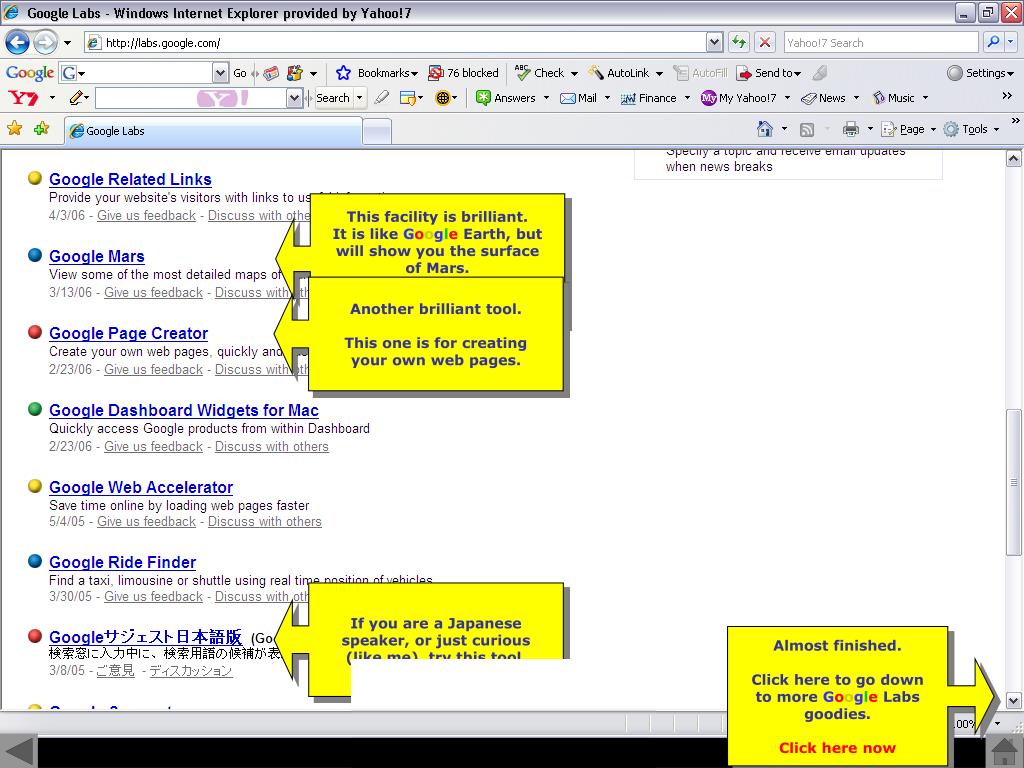Image resolution: width=1024 pixels, height=768 pixels.
Task: Expand the Google toolbar Settings menu
Action: coord(980,72)
